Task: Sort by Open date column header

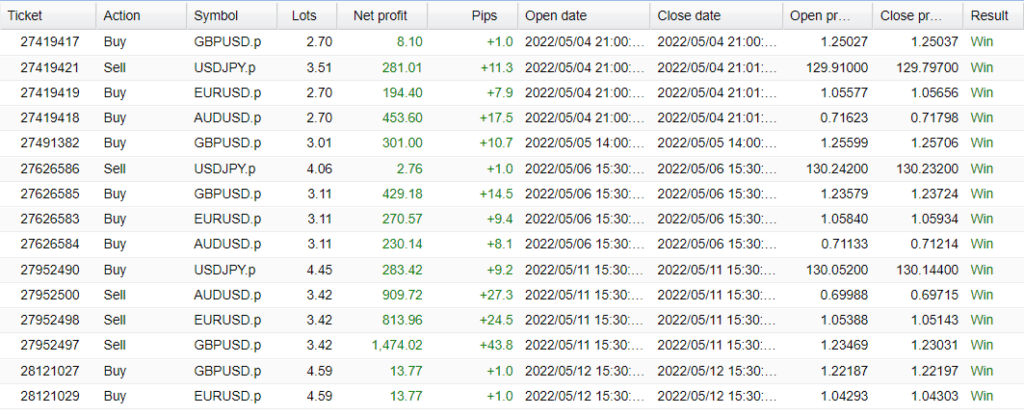Action: (556, 16)
